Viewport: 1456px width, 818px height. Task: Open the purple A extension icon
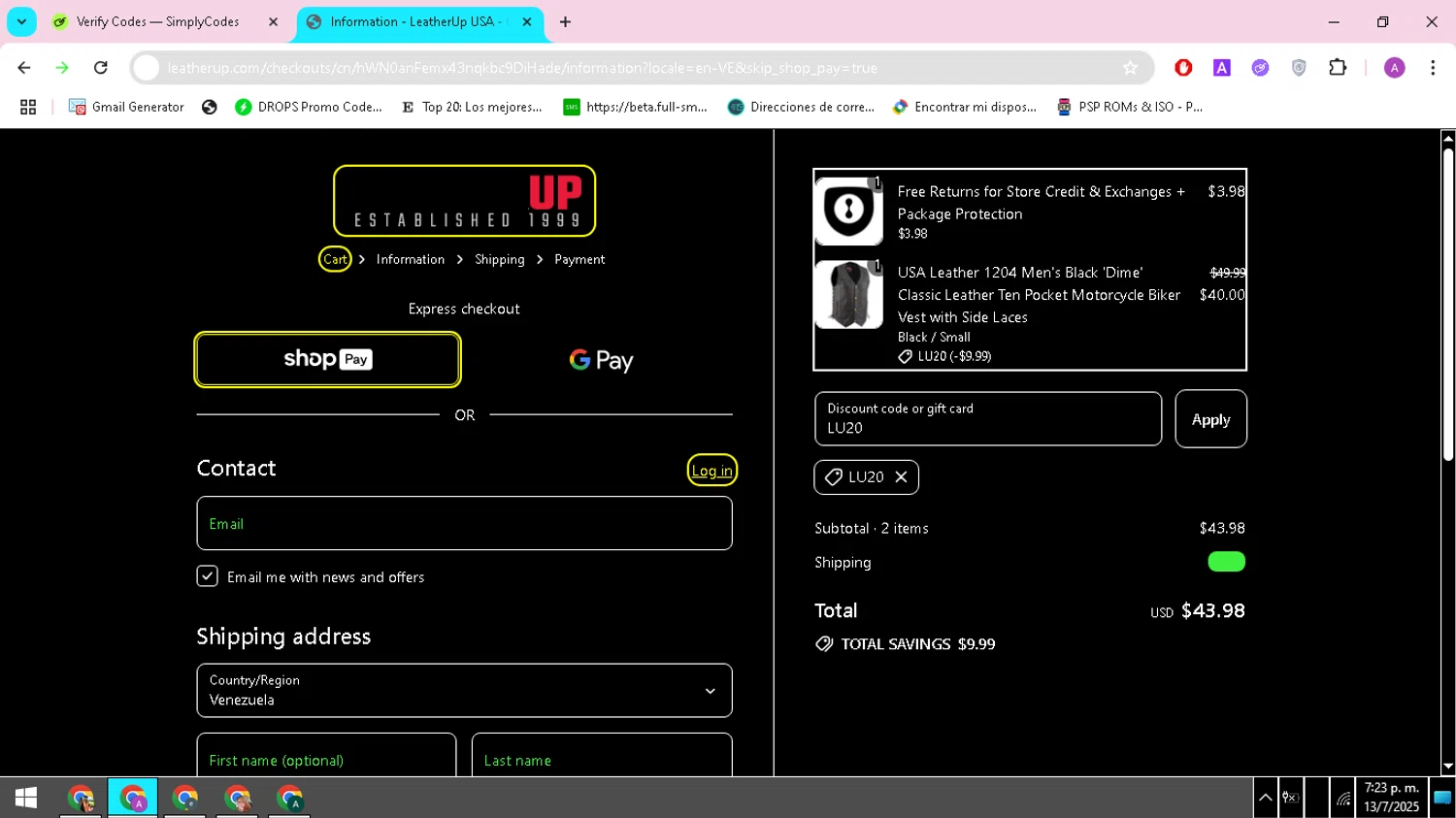tap(1222, 68)
